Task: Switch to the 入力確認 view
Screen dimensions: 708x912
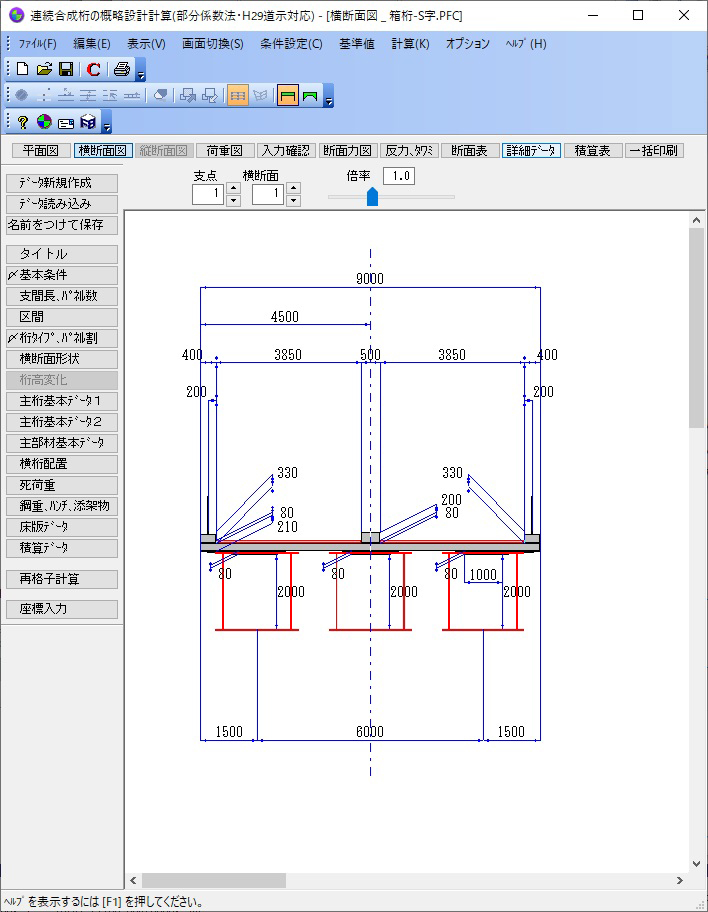Action: [286, 151]
